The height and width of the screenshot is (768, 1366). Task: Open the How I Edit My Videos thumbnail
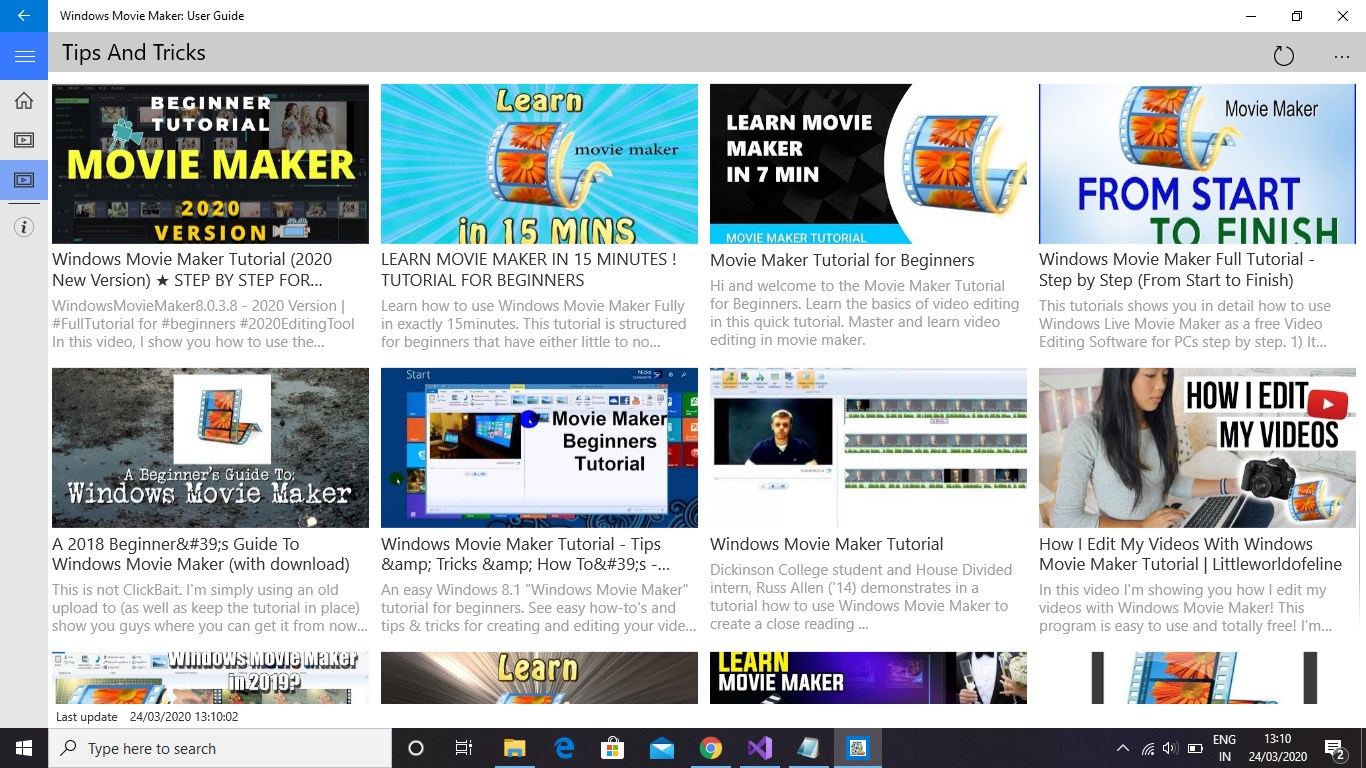pyautogui.click(x=1197, y=448)
